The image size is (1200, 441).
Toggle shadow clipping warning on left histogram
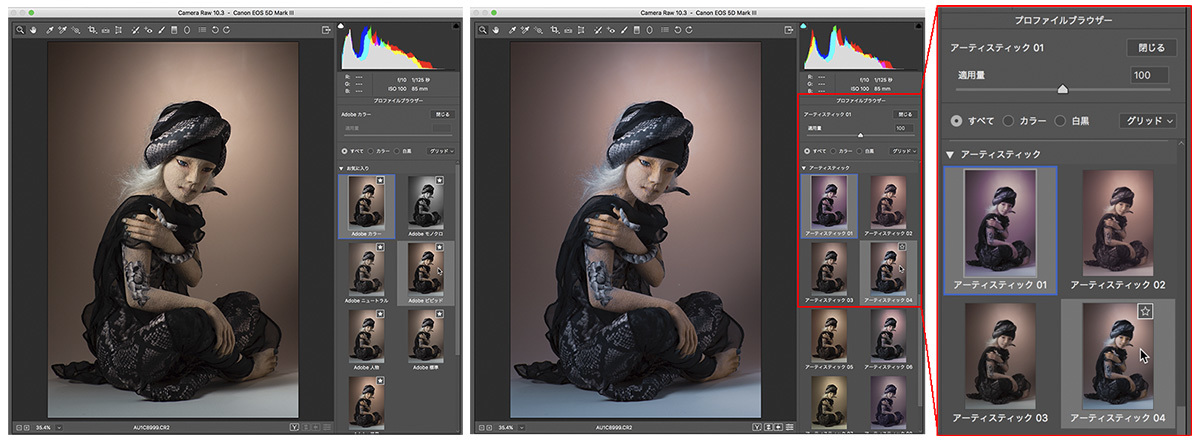340,27
